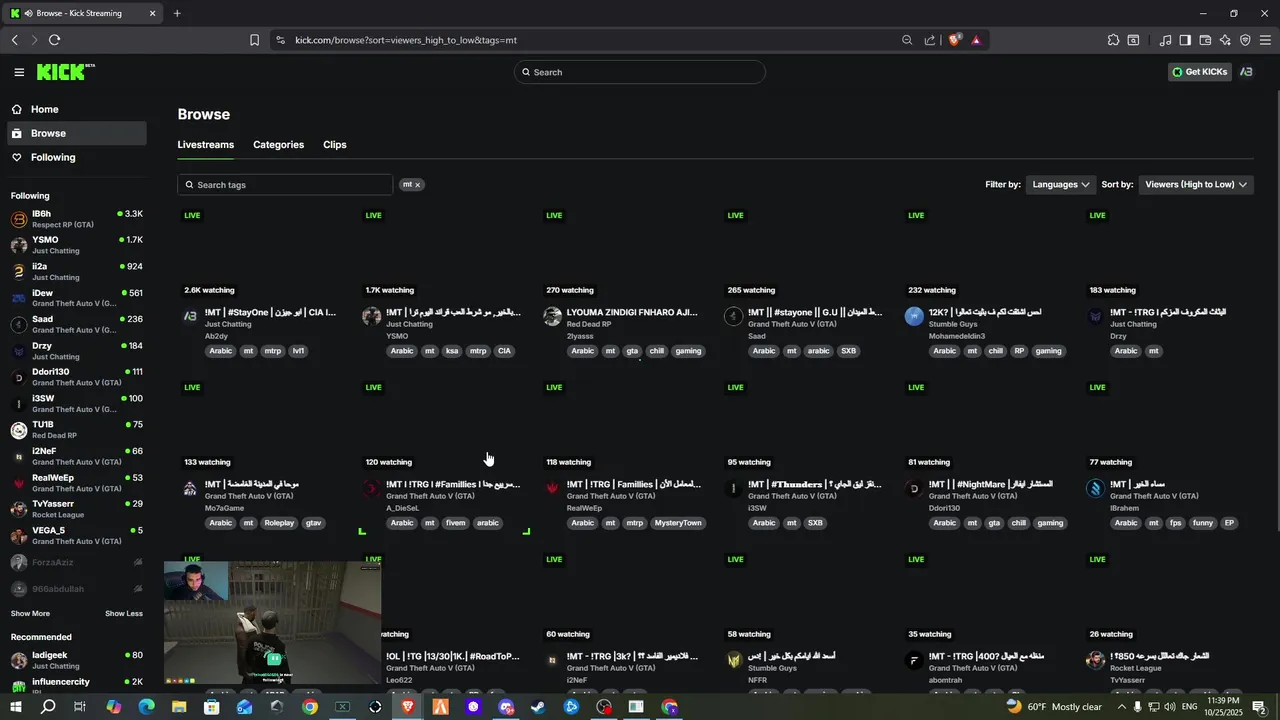Share this page icon
This screenshot has height=720, width=1280.
(x=930, y=40)
